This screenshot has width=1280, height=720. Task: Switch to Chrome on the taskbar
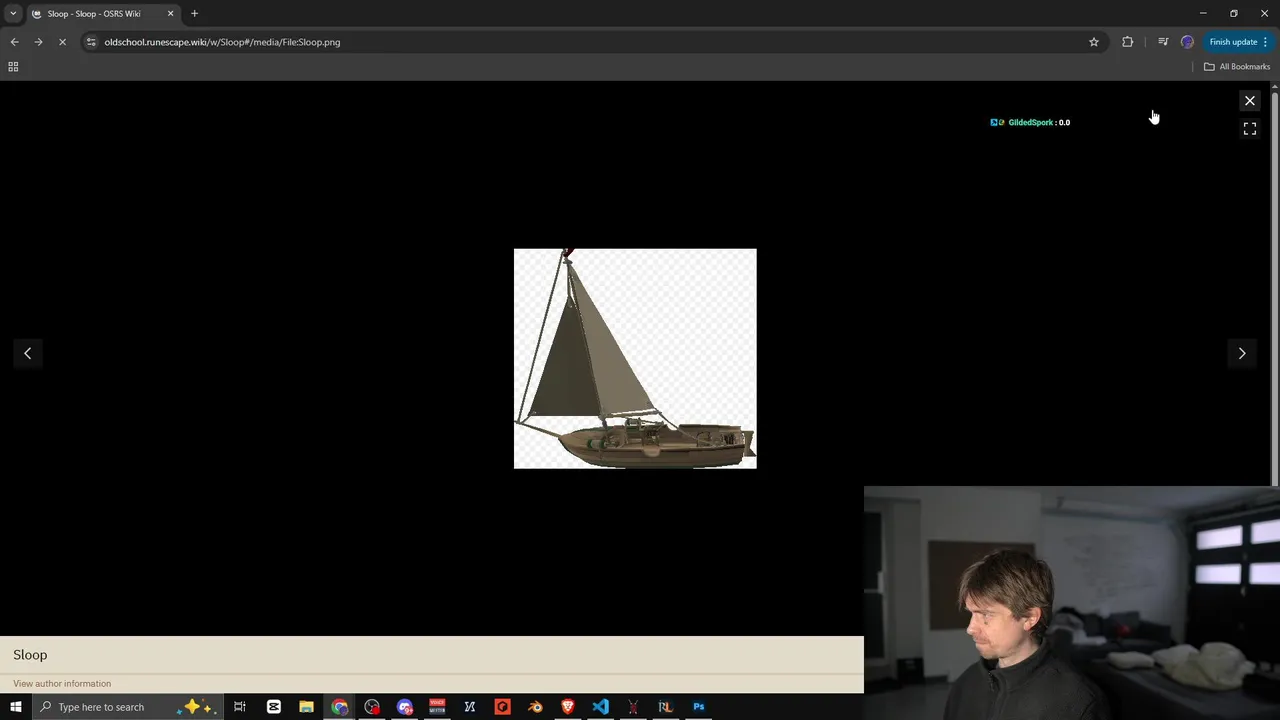(x=340, y=707)
